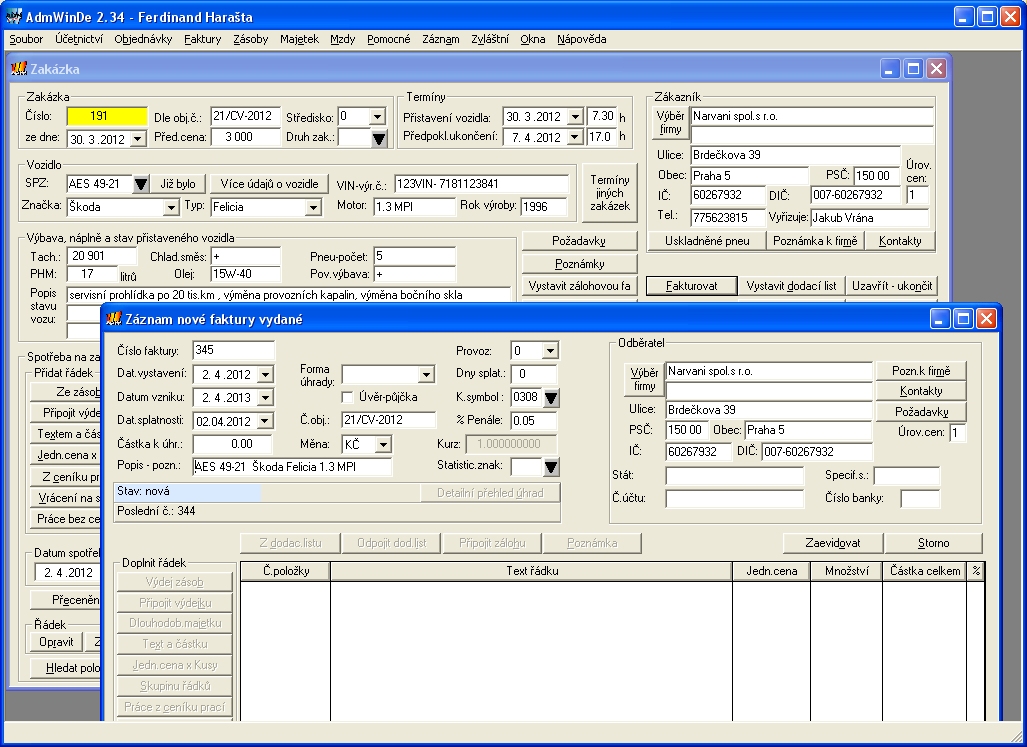Click the Zakázka window title icon
This screenshot has width=1027, height=747.
(19, 69)
